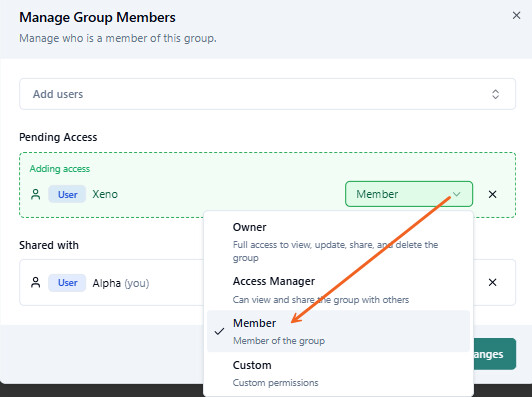Open the Member role dropdown for Xeno
This screenshot has width=532, height=397.
point(408,194)
